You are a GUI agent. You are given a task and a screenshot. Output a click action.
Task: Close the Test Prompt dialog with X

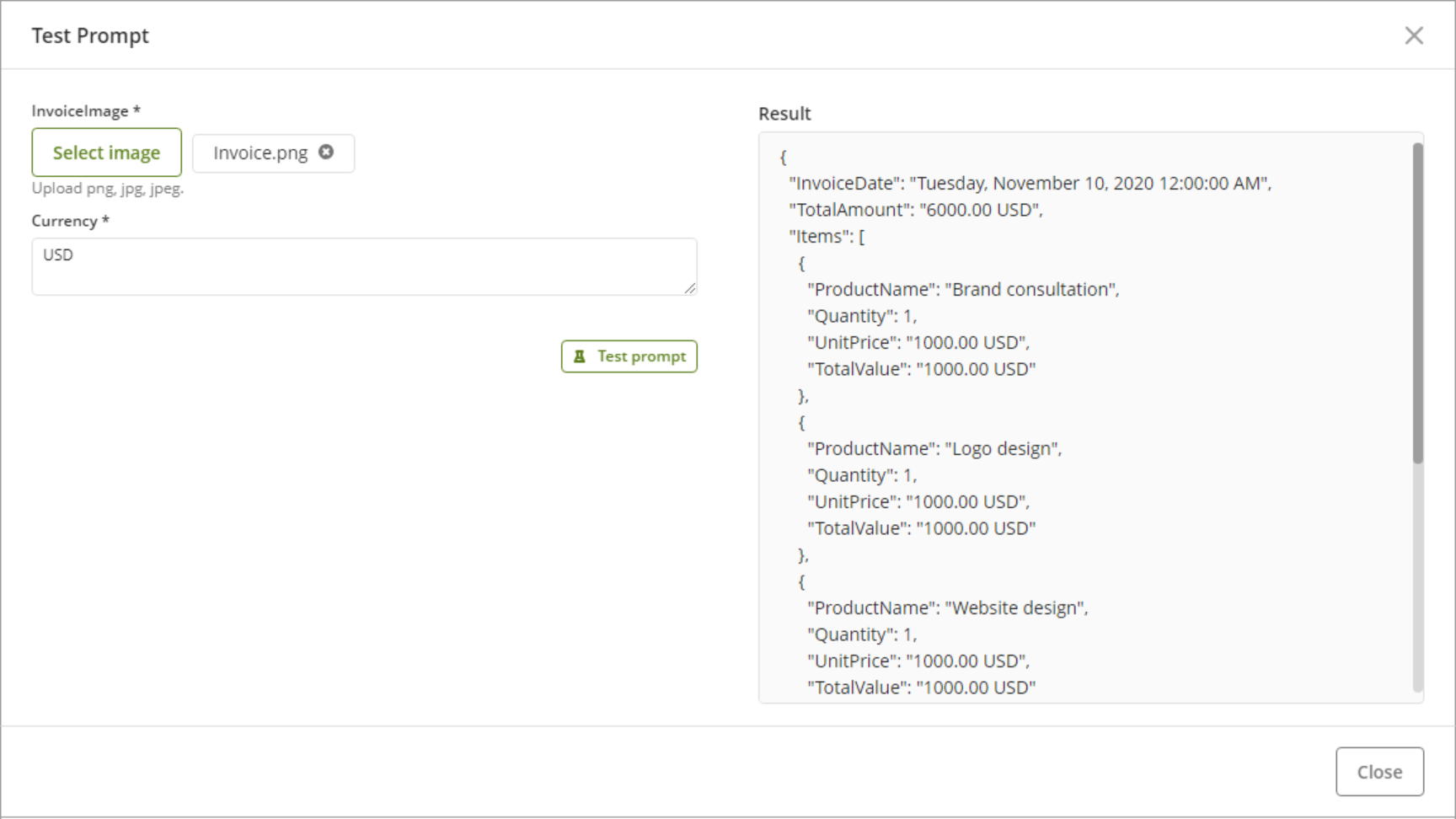1413,35
